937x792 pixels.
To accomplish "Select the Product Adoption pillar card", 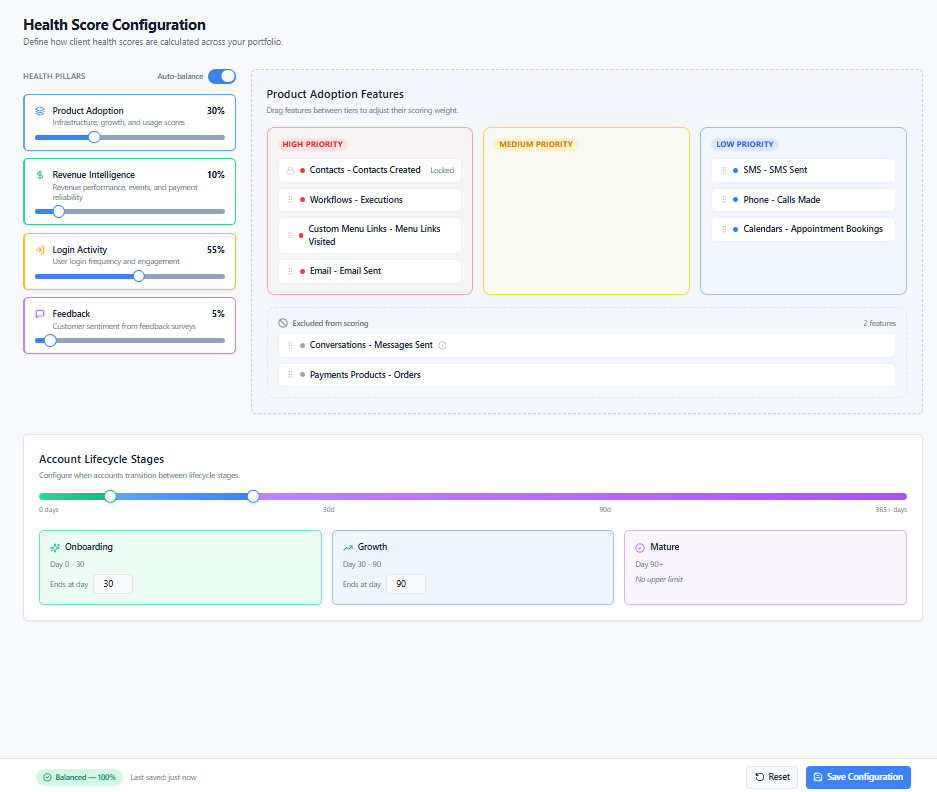I will click(x=130, y=123).
